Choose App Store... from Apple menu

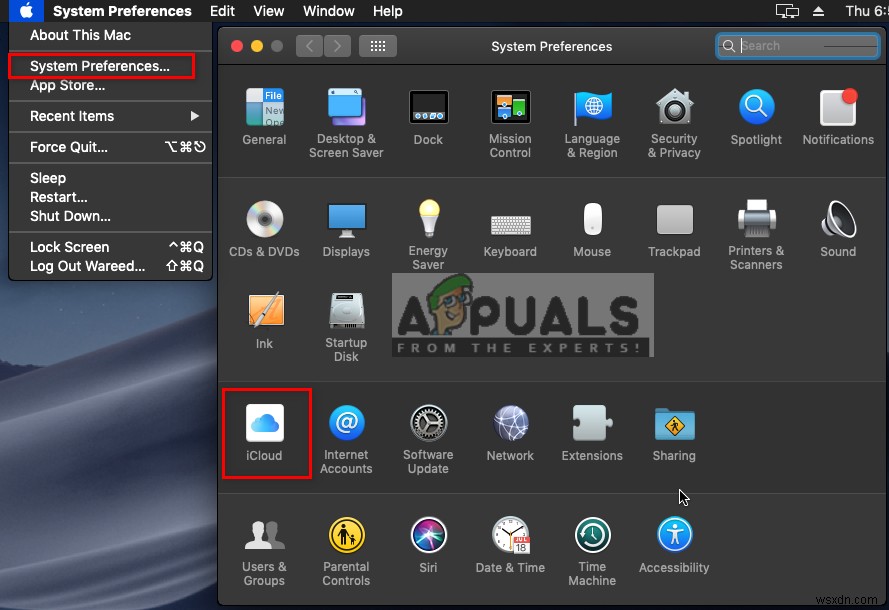point(111,86)
